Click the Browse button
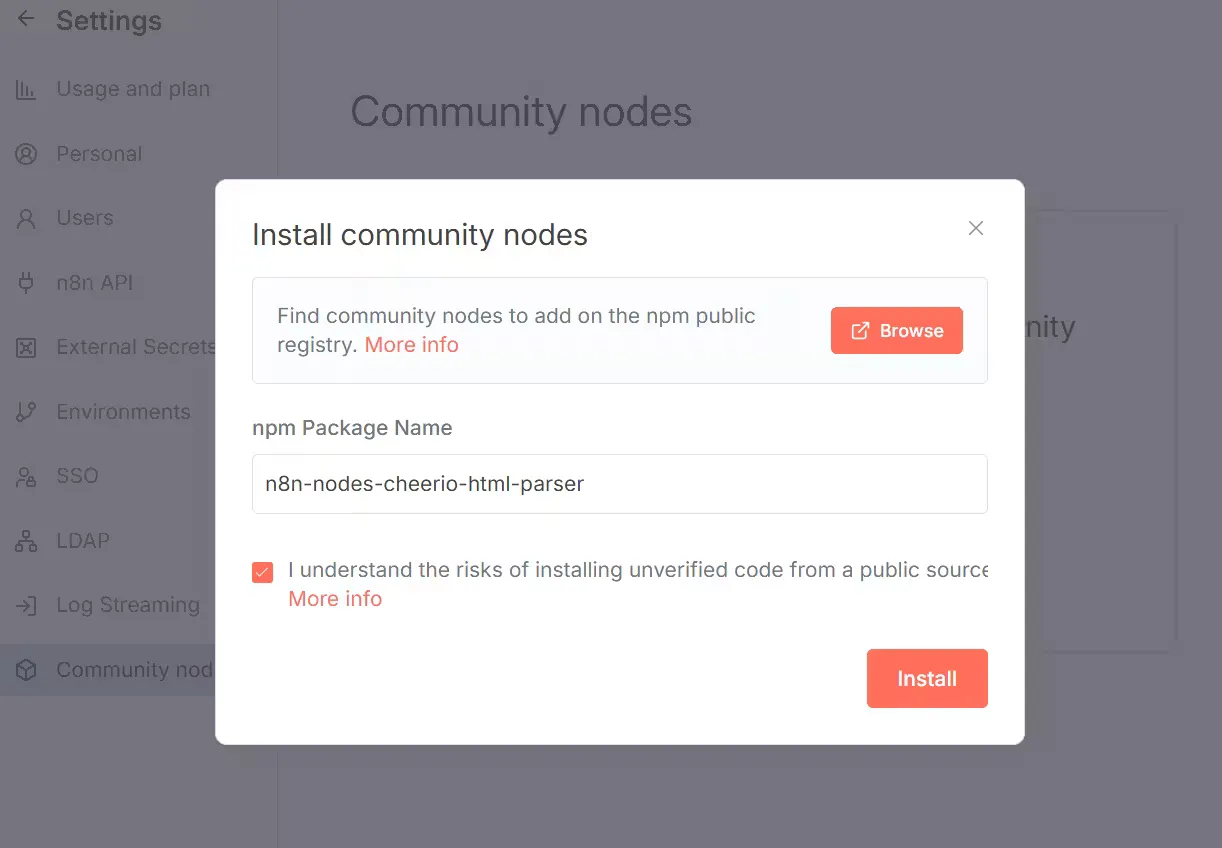The height and width of the screenshot is (848, 1222). point(896,330)
